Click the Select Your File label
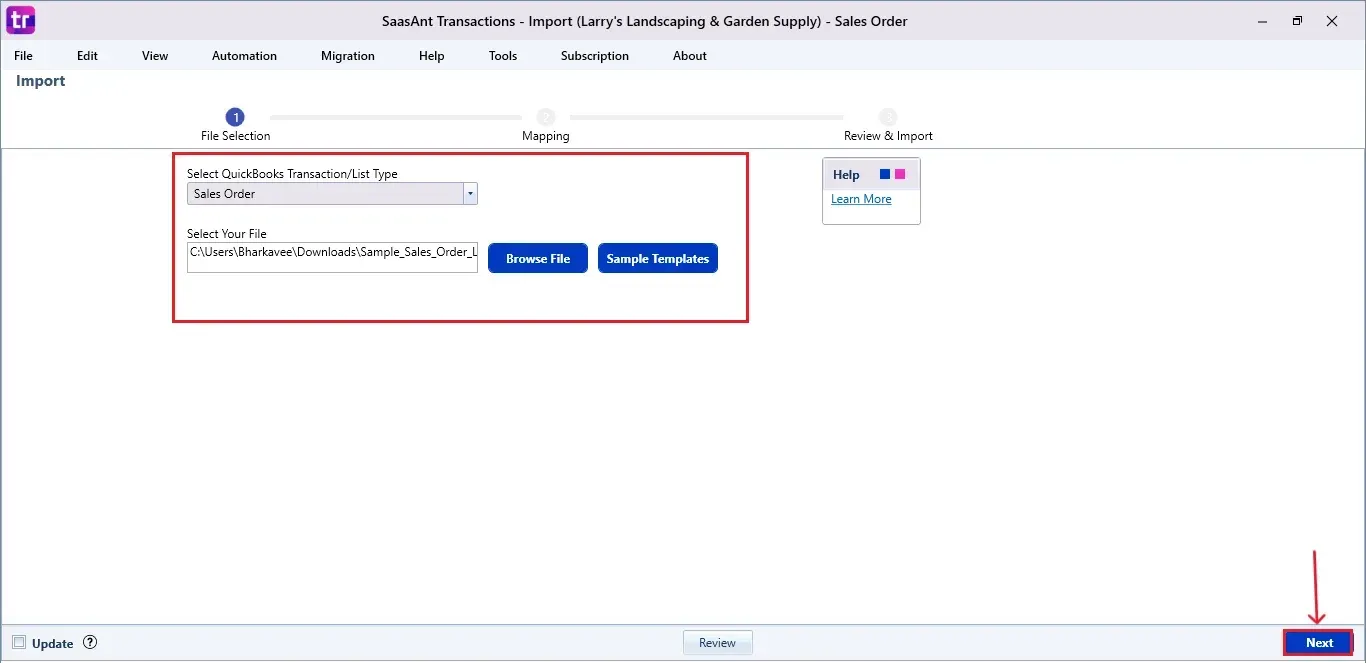This screenshot has height=663, width=1366. tap(227, 234)
